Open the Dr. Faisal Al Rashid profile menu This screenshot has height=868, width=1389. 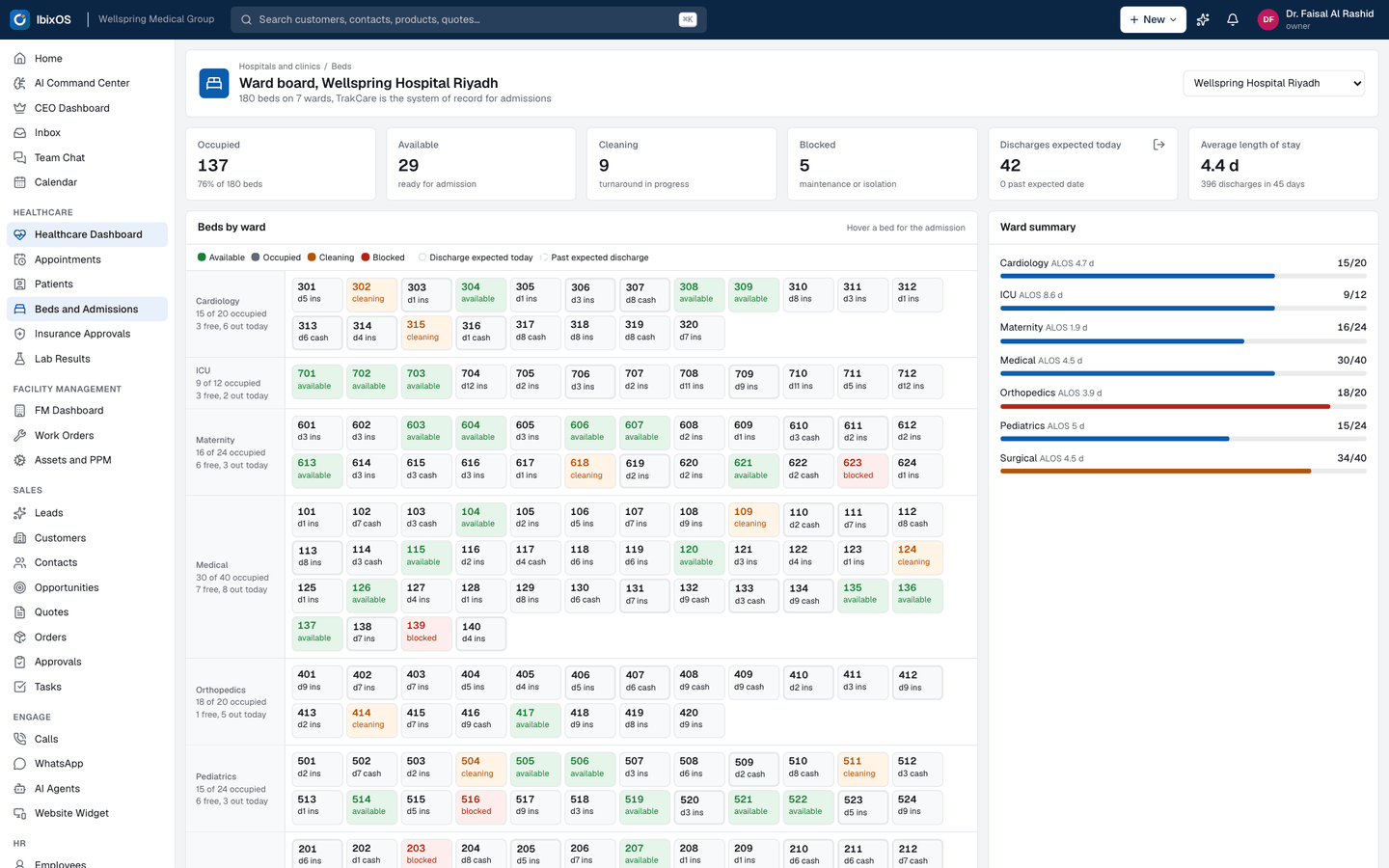point(1316,19)
